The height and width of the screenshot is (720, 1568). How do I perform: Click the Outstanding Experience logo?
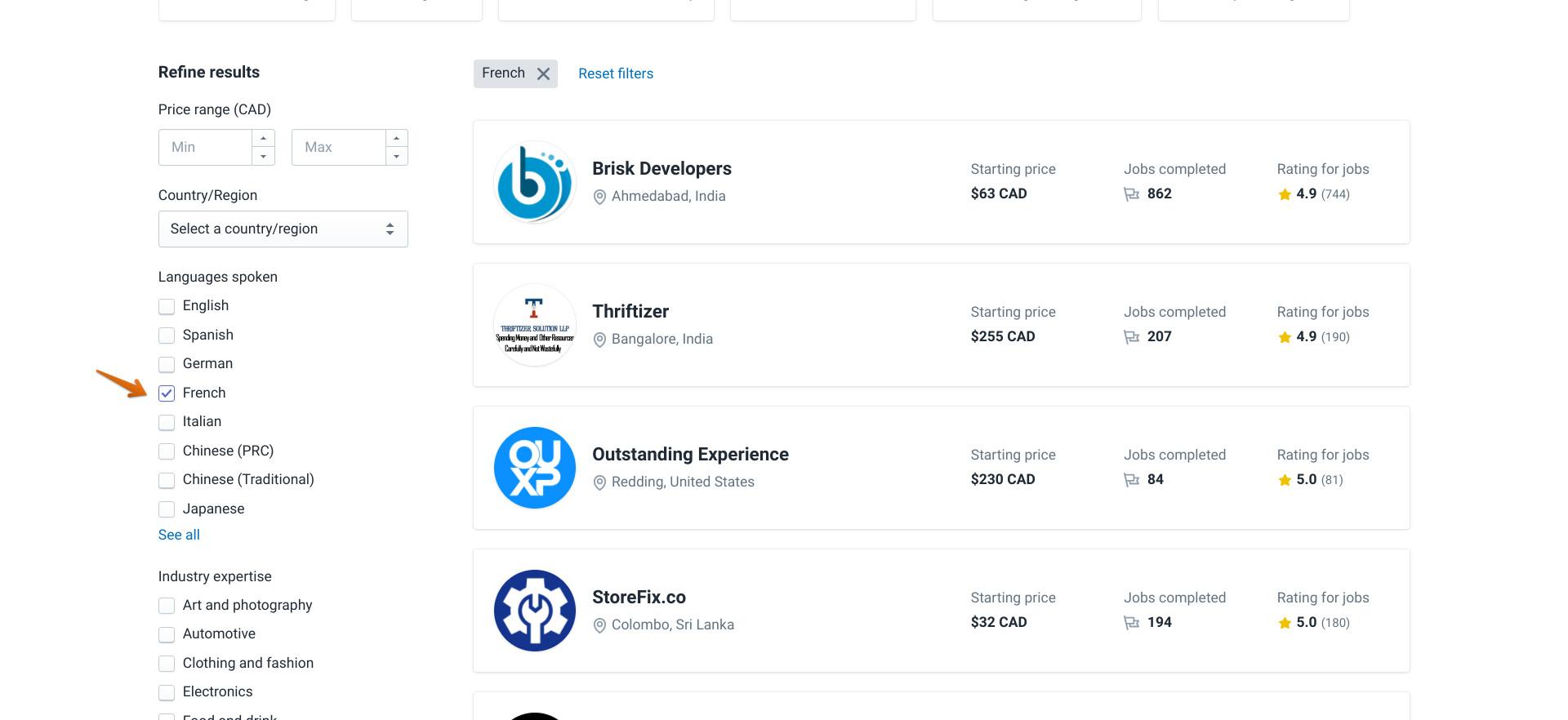click(534, 468)
